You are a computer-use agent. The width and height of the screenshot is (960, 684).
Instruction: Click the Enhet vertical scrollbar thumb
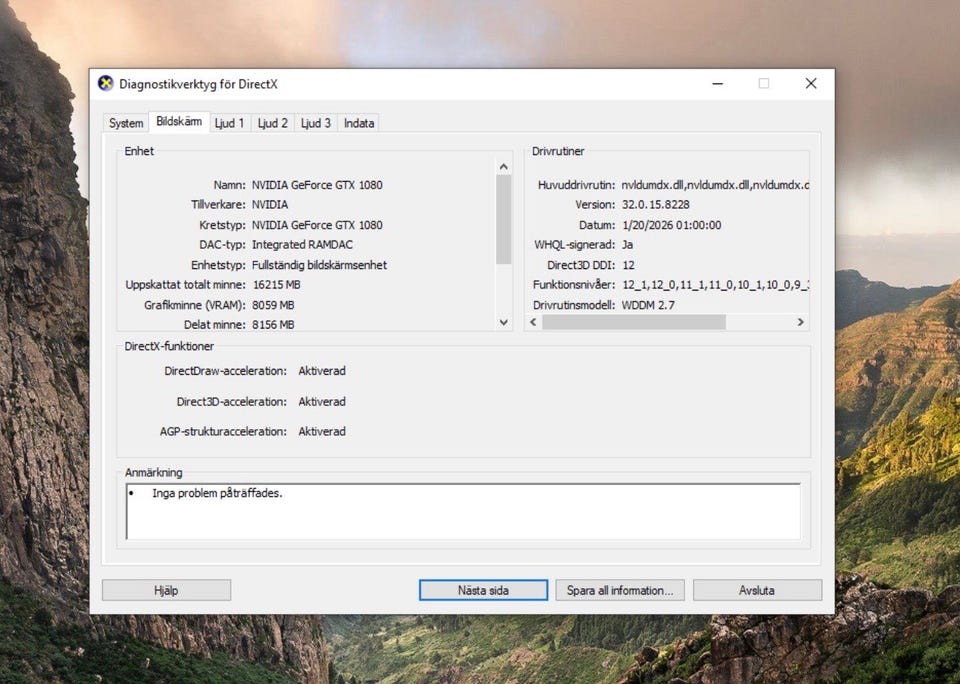(504, 218)
